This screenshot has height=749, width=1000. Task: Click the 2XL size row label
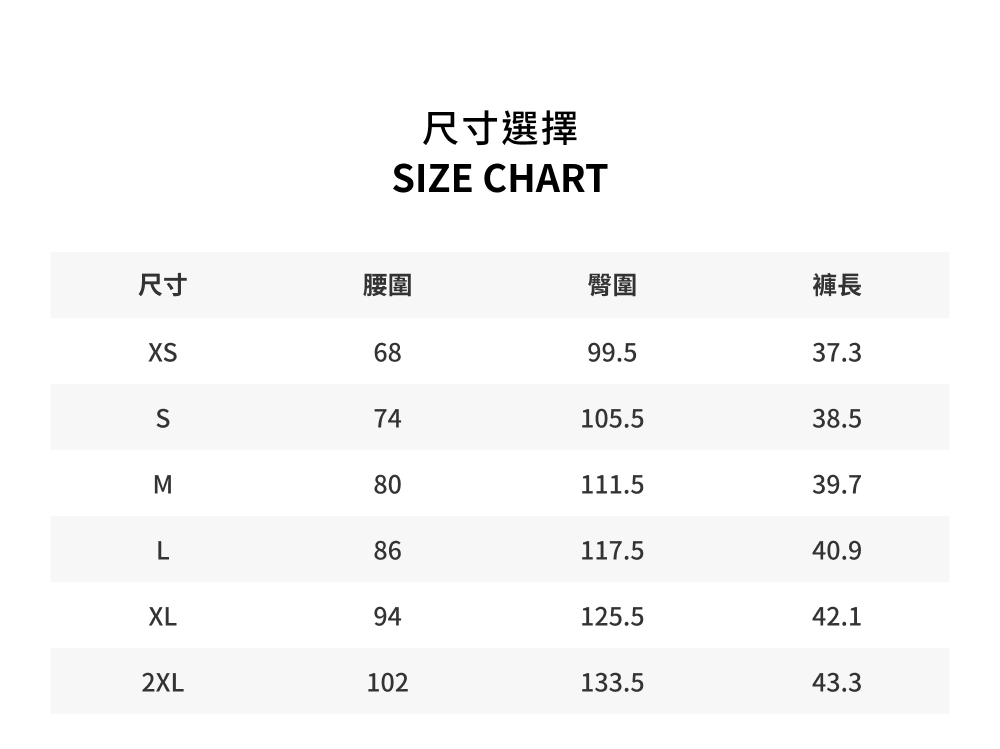(163, 683)
